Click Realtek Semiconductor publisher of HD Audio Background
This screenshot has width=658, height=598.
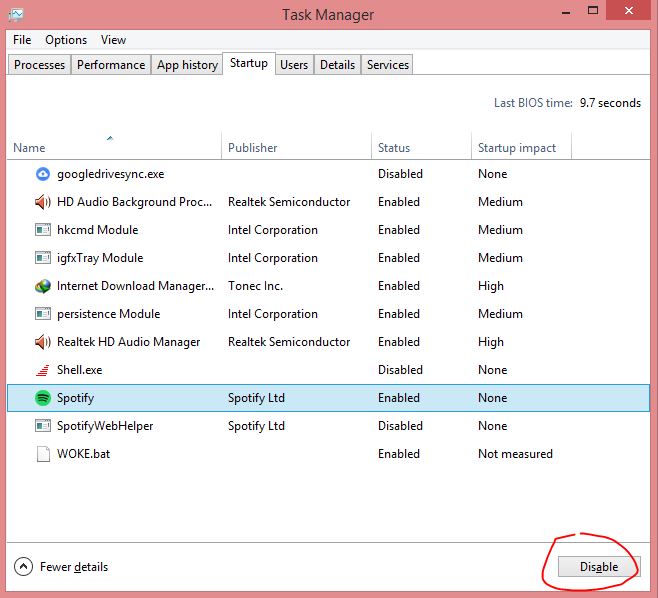pyautogui.click(x=289, y=202)
